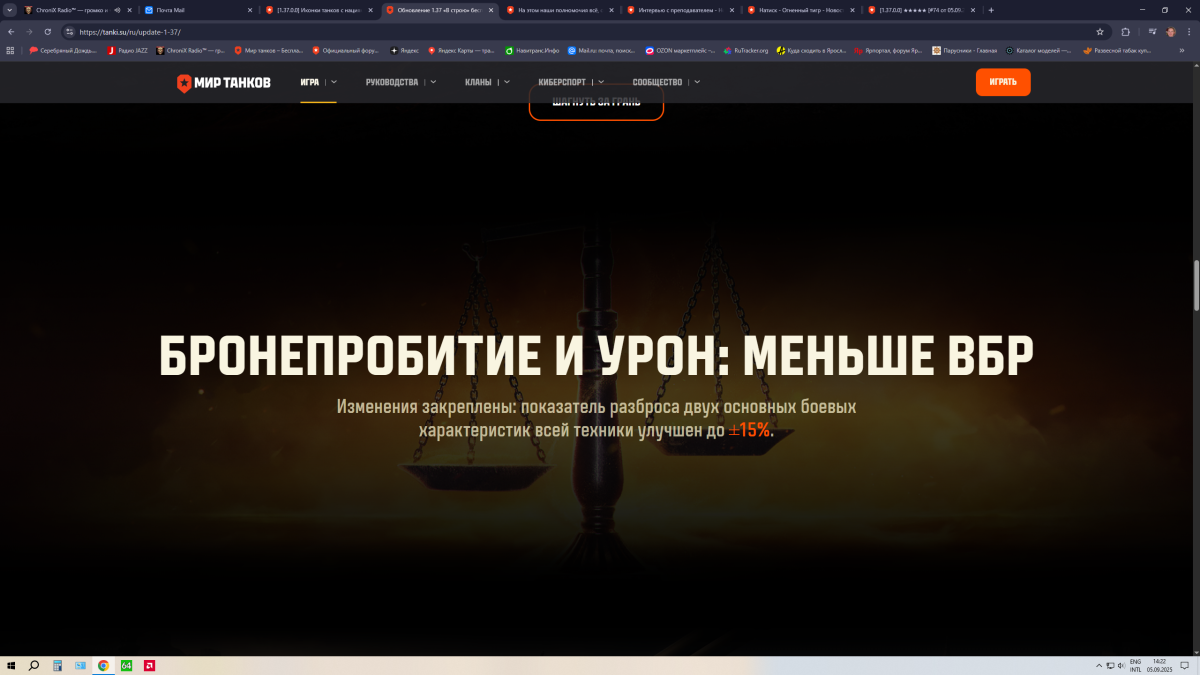The width and height of the screenshot is (1200, 675).
Task: Bookmark this page with the star icon
Action: click(x=1100, y=31)
